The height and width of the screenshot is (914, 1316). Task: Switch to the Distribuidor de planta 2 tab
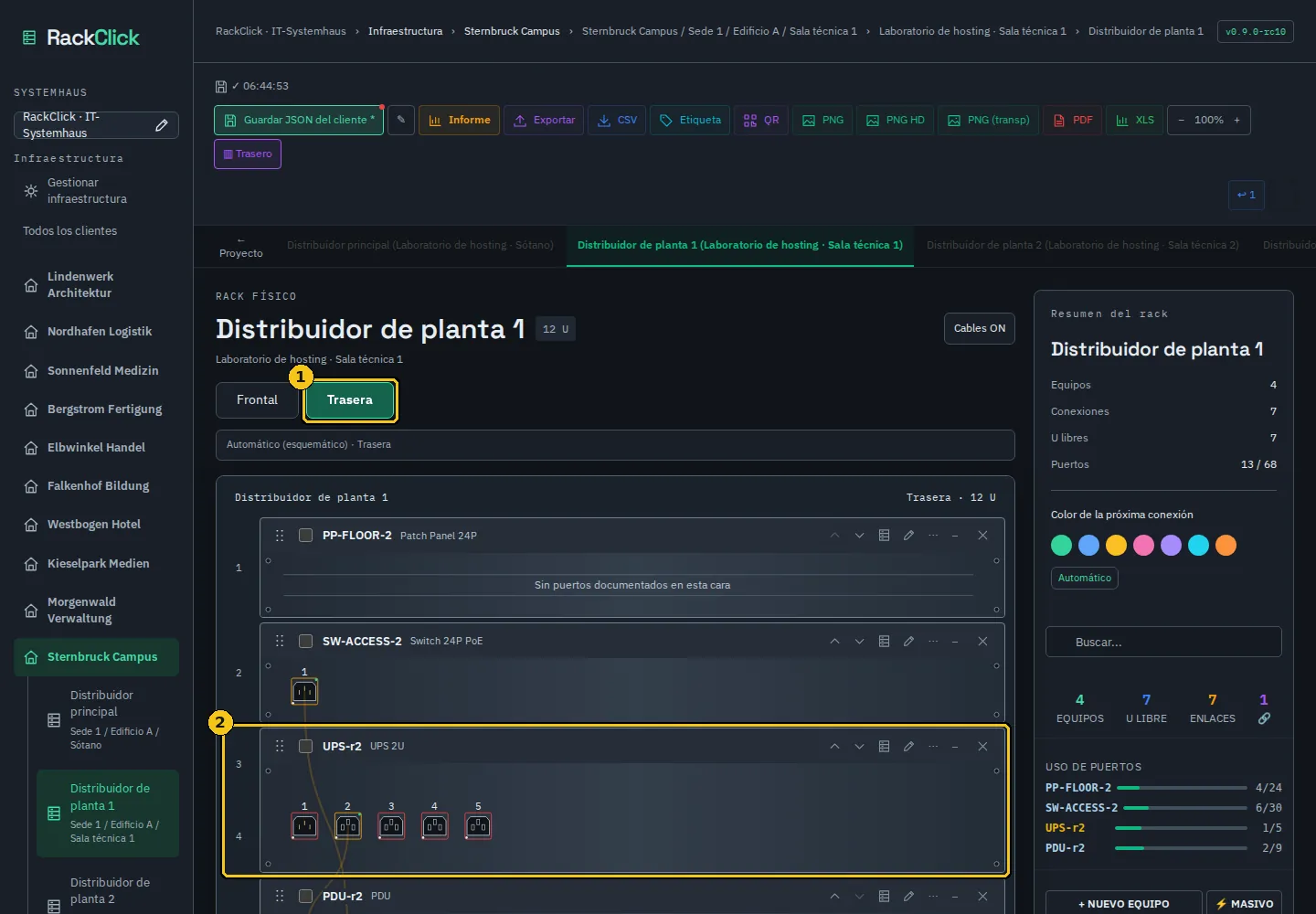[1082, 245]
